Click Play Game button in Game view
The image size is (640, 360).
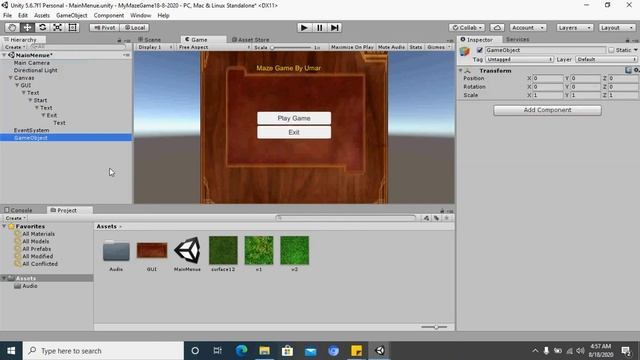[294, 118]
